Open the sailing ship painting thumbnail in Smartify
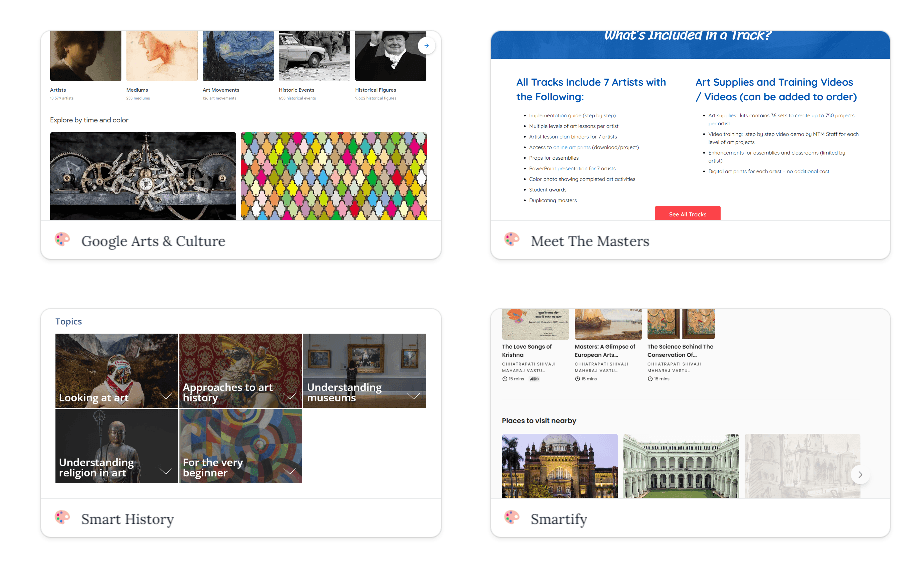 (608, 324)
